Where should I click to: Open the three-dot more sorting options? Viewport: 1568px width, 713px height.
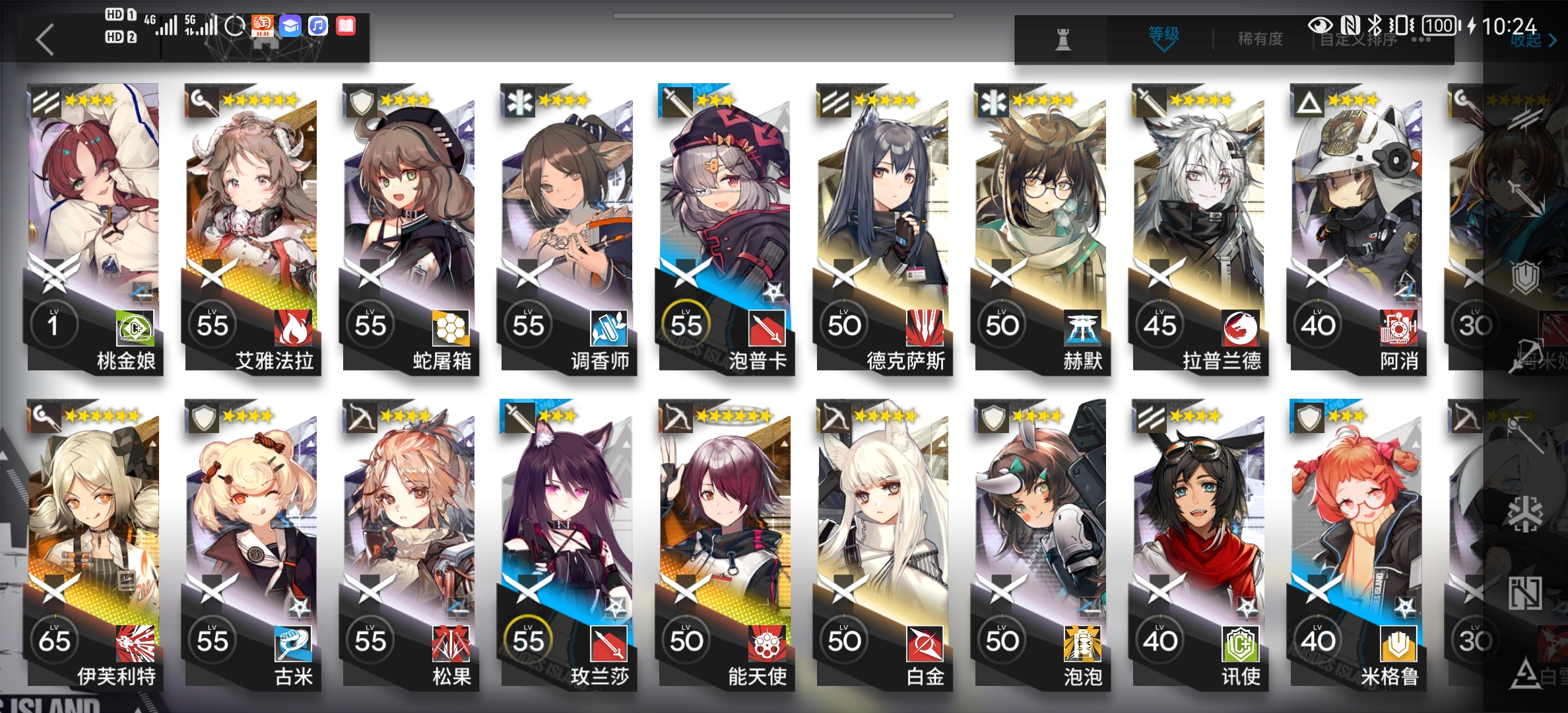[x=1420, y=40]
